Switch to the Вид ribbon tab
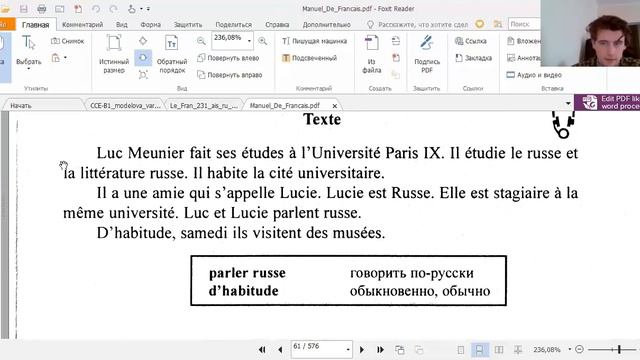 (x=122, y=24)
